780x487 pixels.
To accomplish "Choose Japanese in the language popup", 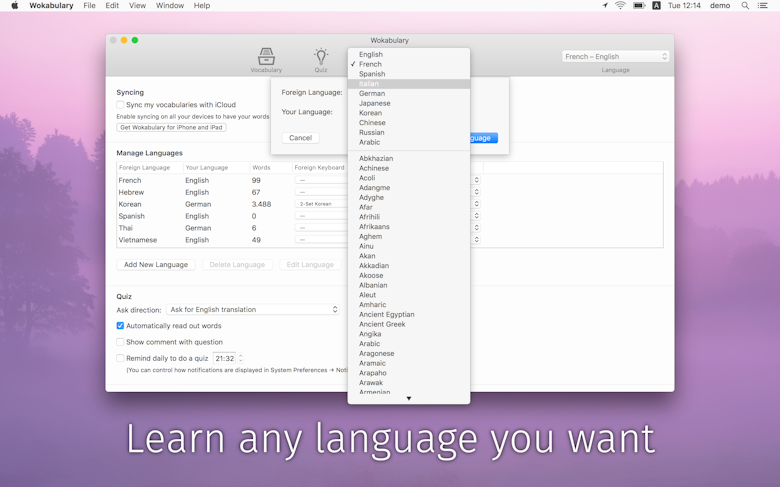I will 409,103.
